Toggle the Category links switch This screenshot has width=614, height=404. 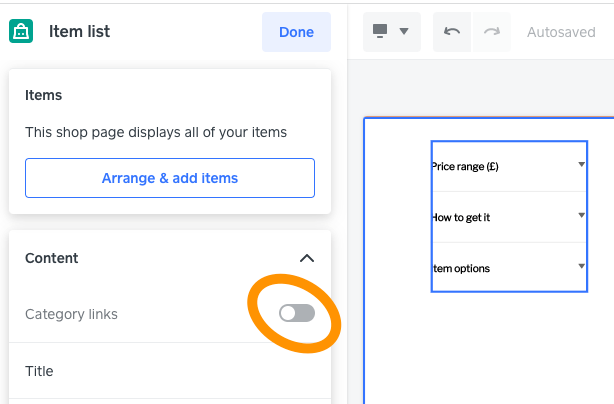(297, 314)
